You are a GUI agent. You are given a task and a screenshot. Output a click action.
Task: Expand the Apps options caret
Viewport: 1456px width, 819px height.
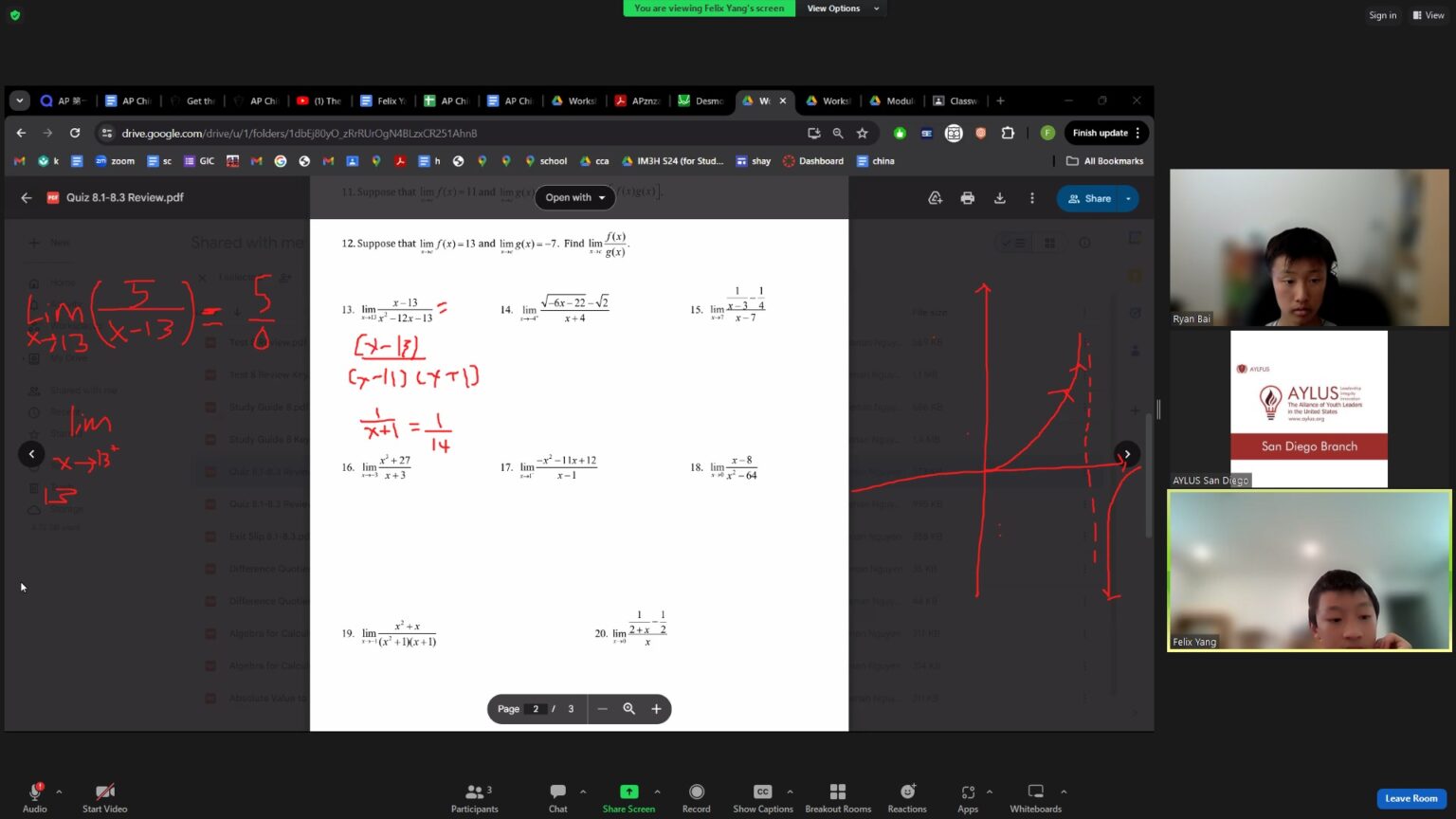(989, 792)
